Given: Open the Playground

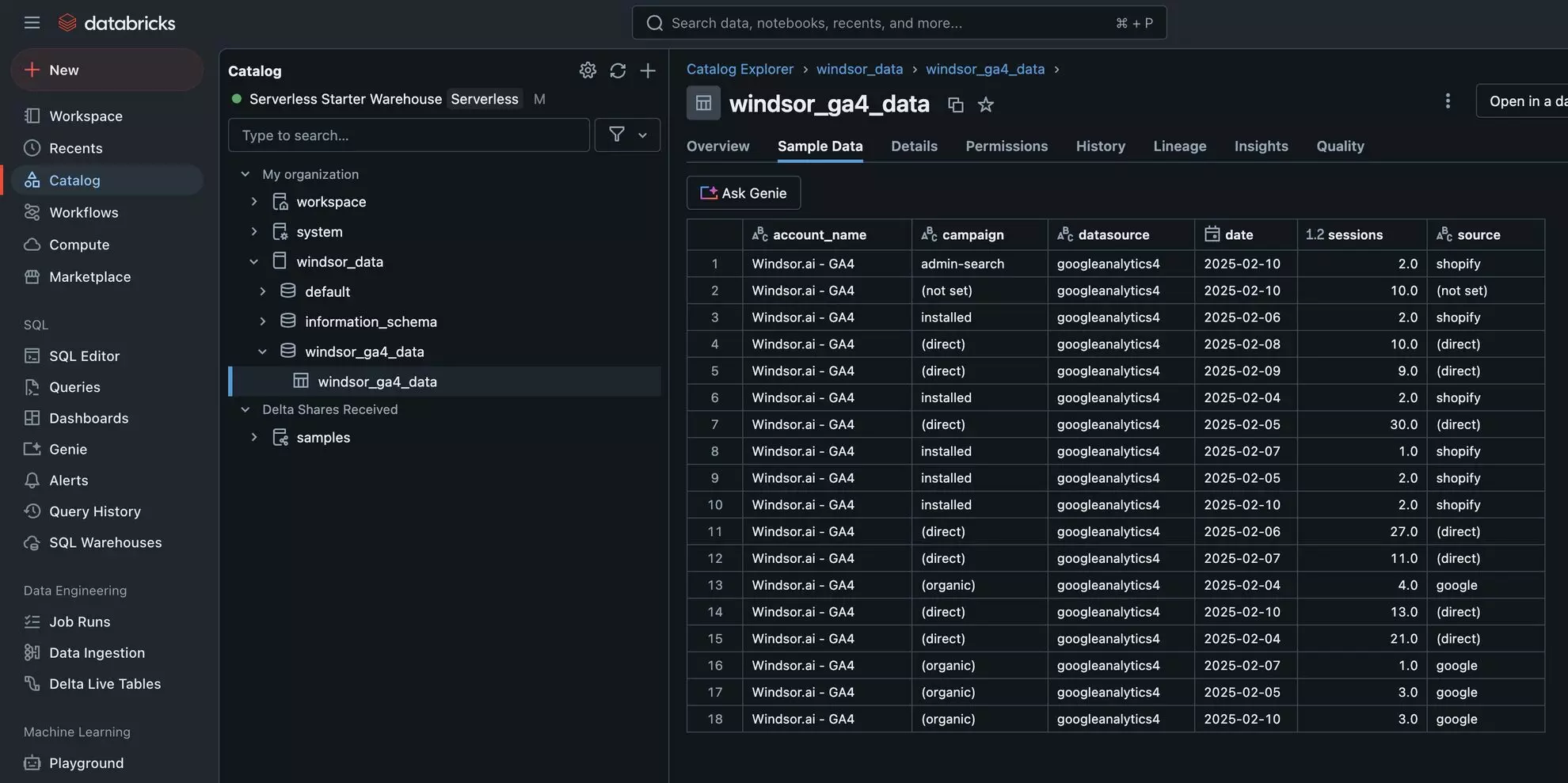Looking at the screenshot, I should point(107,763).
